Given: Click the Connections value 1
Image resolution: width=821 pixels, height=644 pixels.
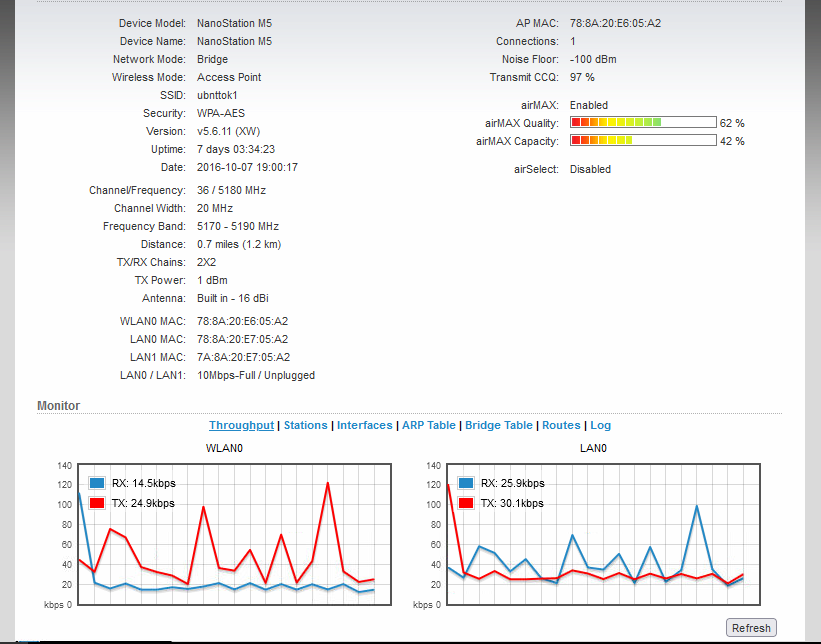Looking at the screenshot, I should 573,41.
